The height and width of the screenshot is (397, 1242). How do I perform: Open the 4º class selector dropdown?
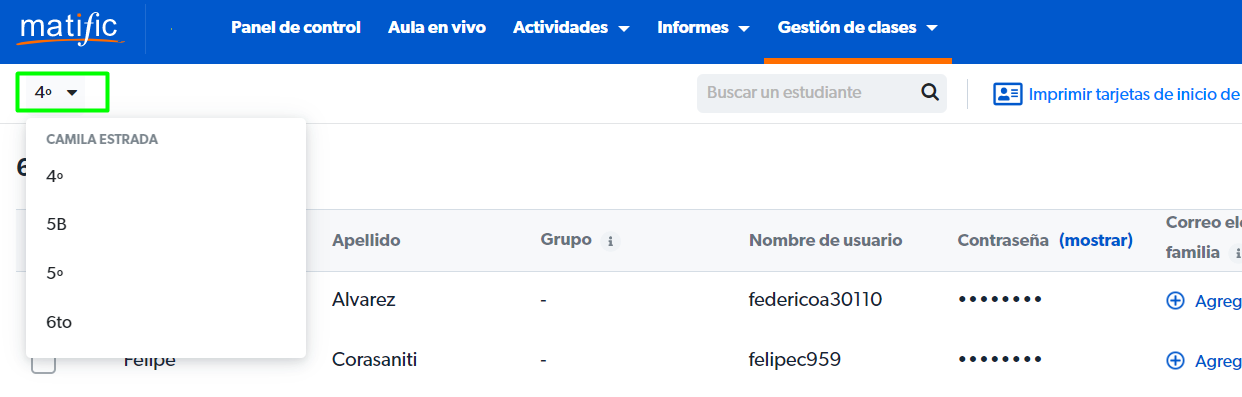pyautogui.click(x=62, y=92)
